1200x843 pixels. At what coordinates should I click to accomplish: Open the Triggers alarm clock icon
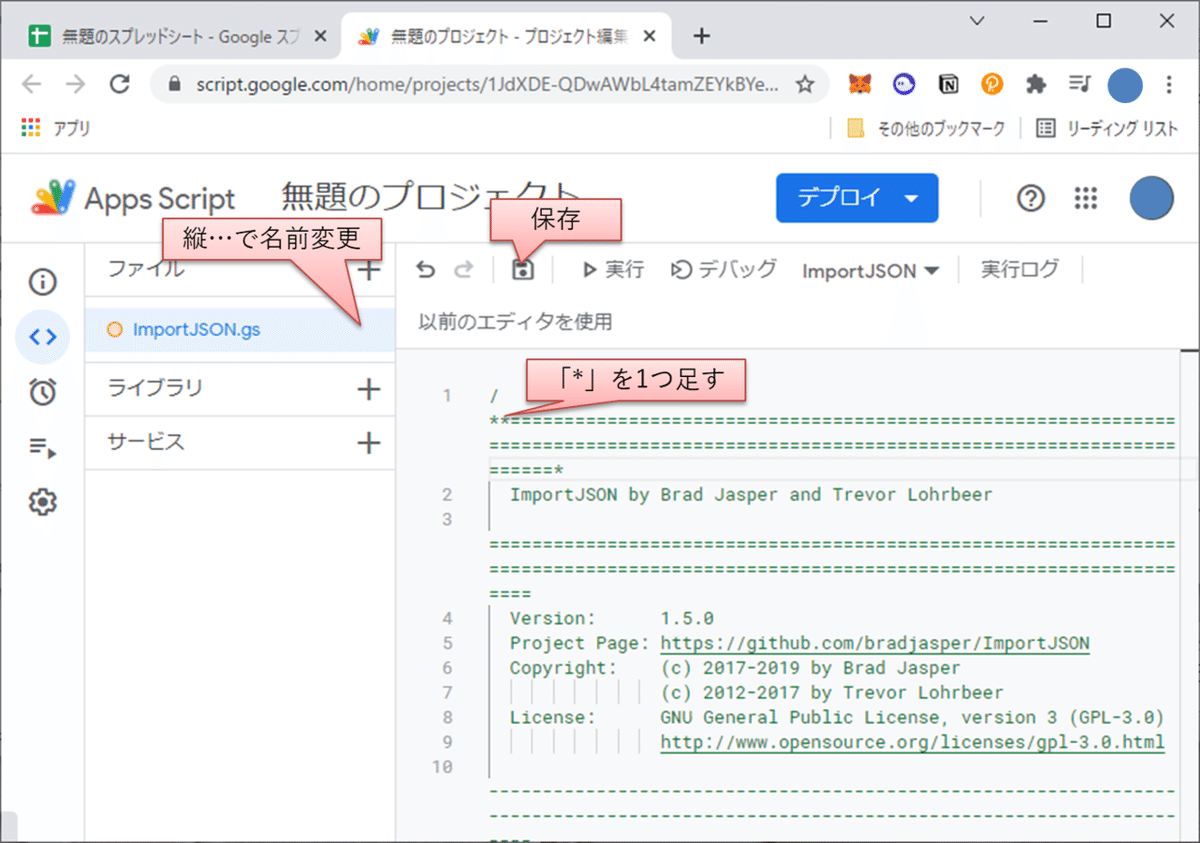point(42,392)
